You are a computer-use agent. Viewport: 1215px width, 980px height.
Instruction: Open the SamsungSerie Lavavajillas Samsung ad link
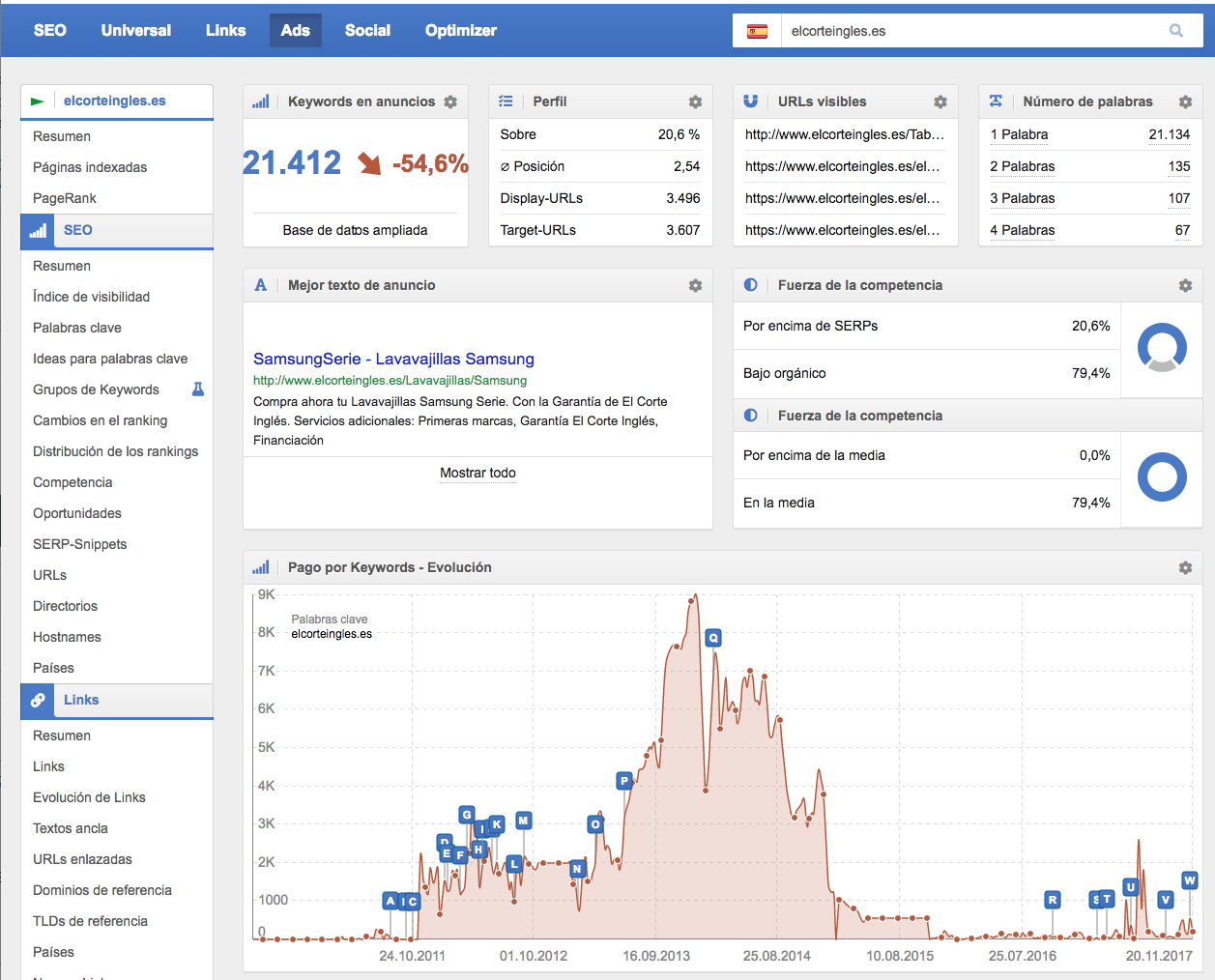(x=393, y=359)
